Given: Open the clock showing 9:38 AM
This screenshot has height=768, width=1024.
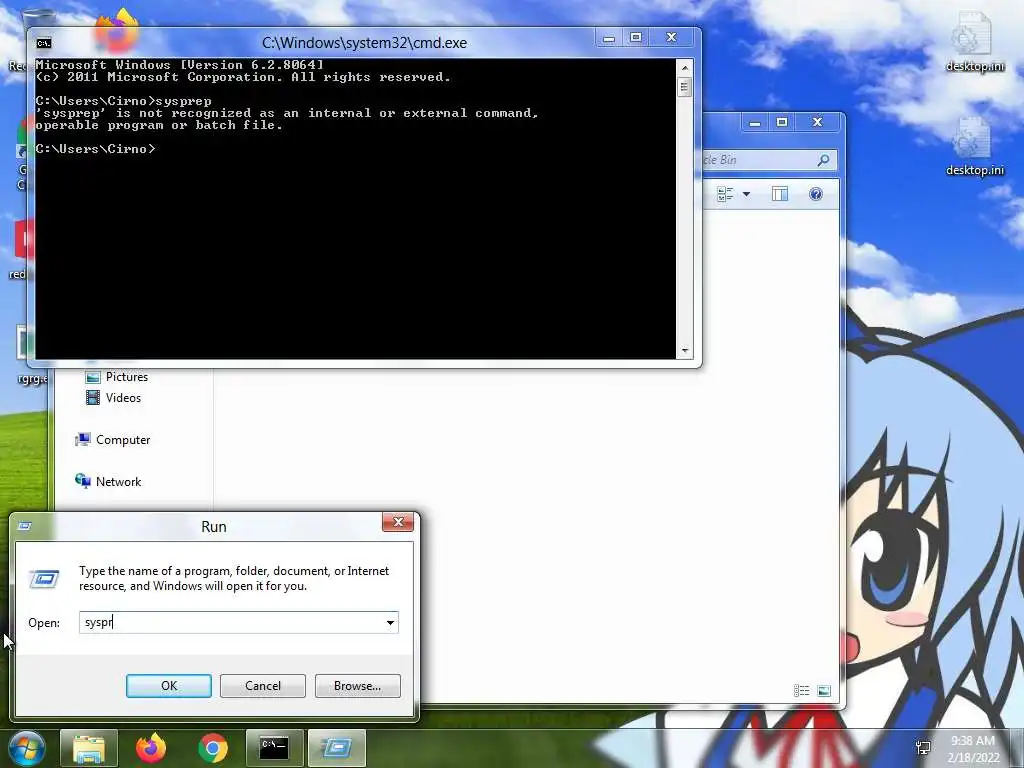Looking at the screenshot, I should (974, 749).
